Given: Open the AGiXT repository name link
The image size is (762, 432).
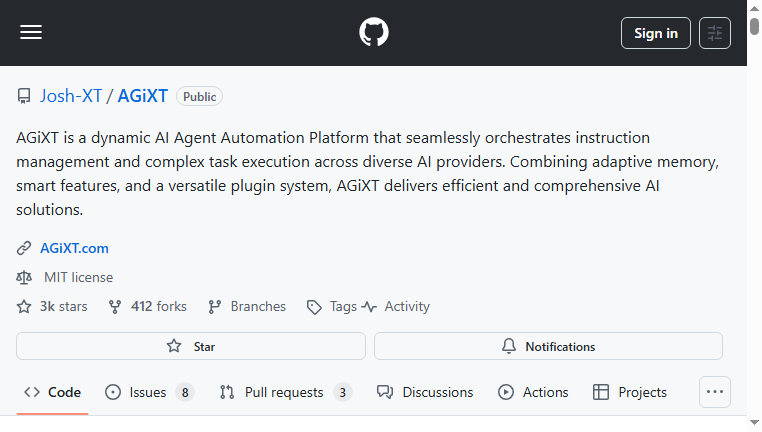Looking at the screenshot, I should tap(142, 96).
